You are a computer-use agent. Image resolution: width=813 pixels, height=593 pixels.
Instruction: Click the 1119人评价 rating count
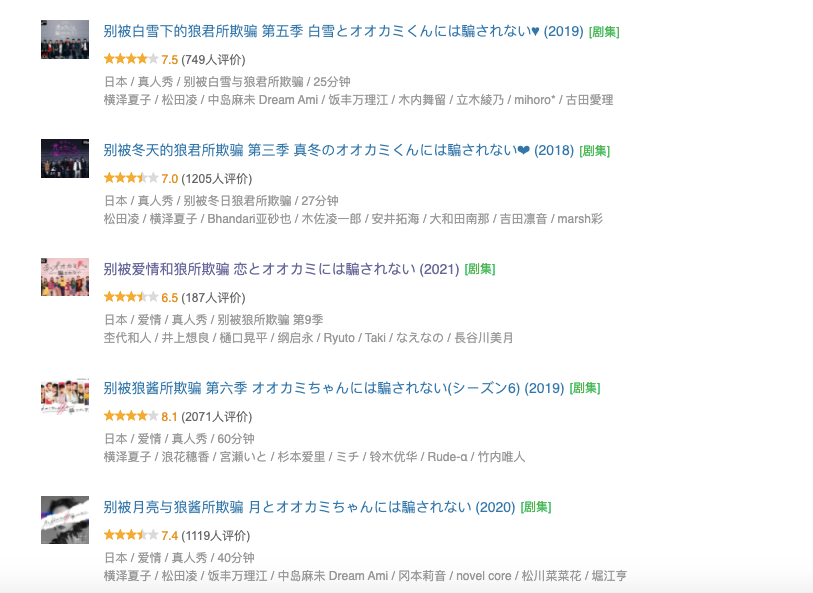pos(216,535)
